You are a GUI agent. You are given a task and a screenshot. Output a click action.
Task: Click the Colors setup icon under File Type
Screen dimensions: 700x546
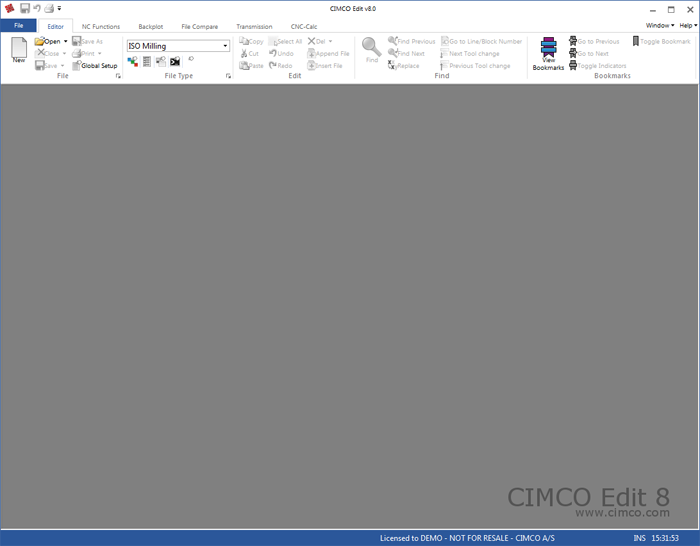[x=133, y=62]
